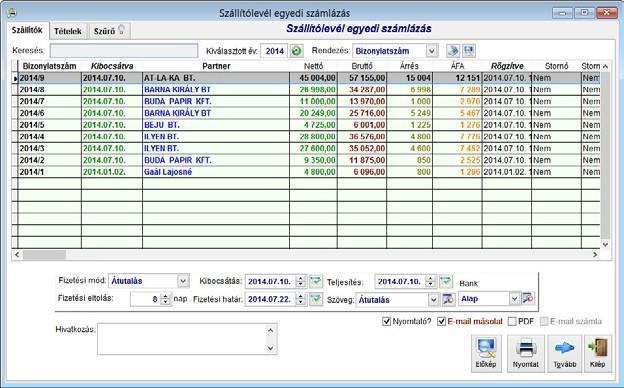The image size is (624, 388).
Task: Click the Fizetési eltolás days spinner
Action: point(166,299)
